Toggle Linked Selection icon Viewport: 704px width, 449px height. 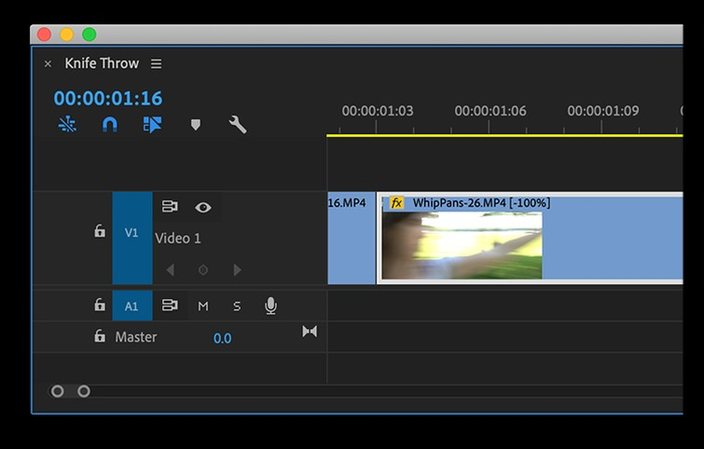coord(152,124)
